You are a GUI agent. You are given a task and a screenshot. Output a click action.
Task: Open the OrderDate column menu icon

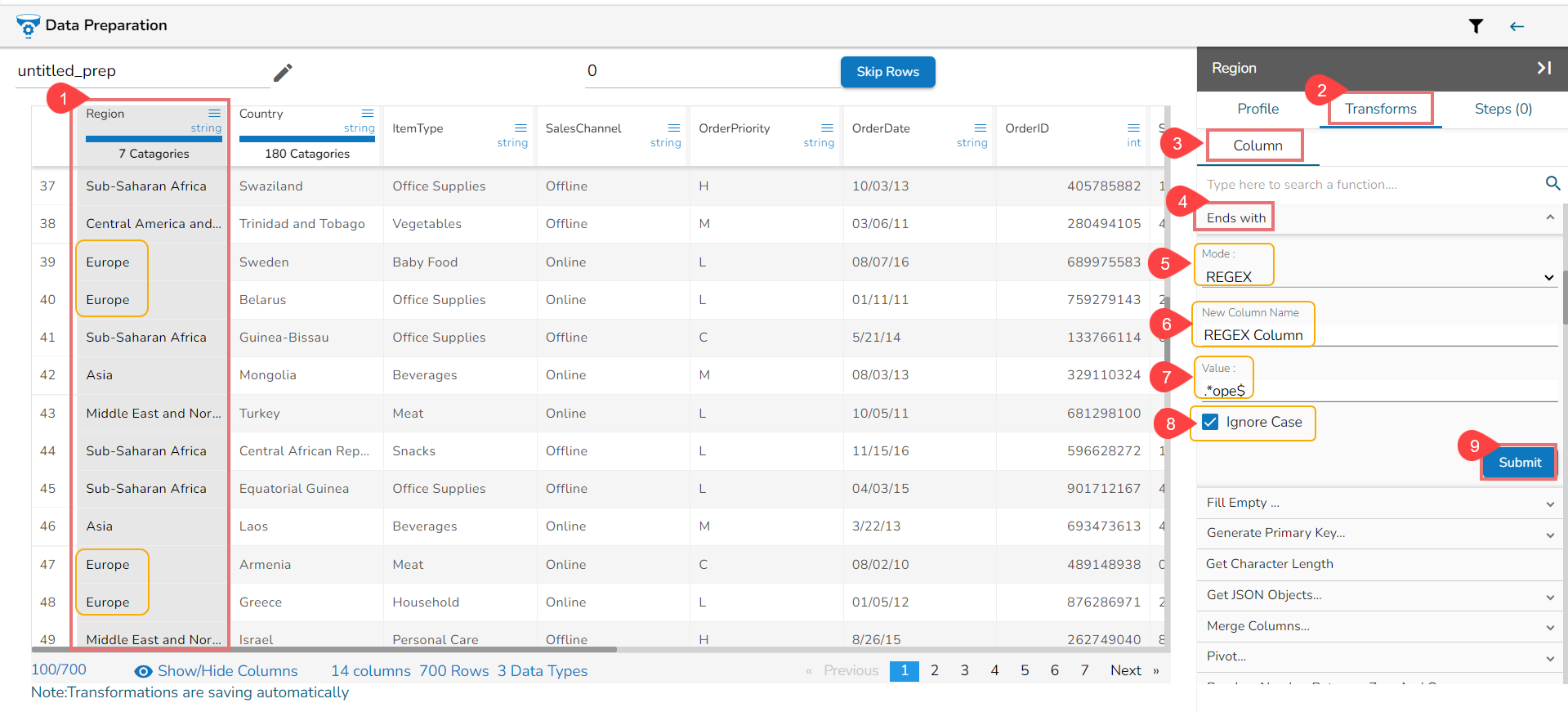click(980, 128)
